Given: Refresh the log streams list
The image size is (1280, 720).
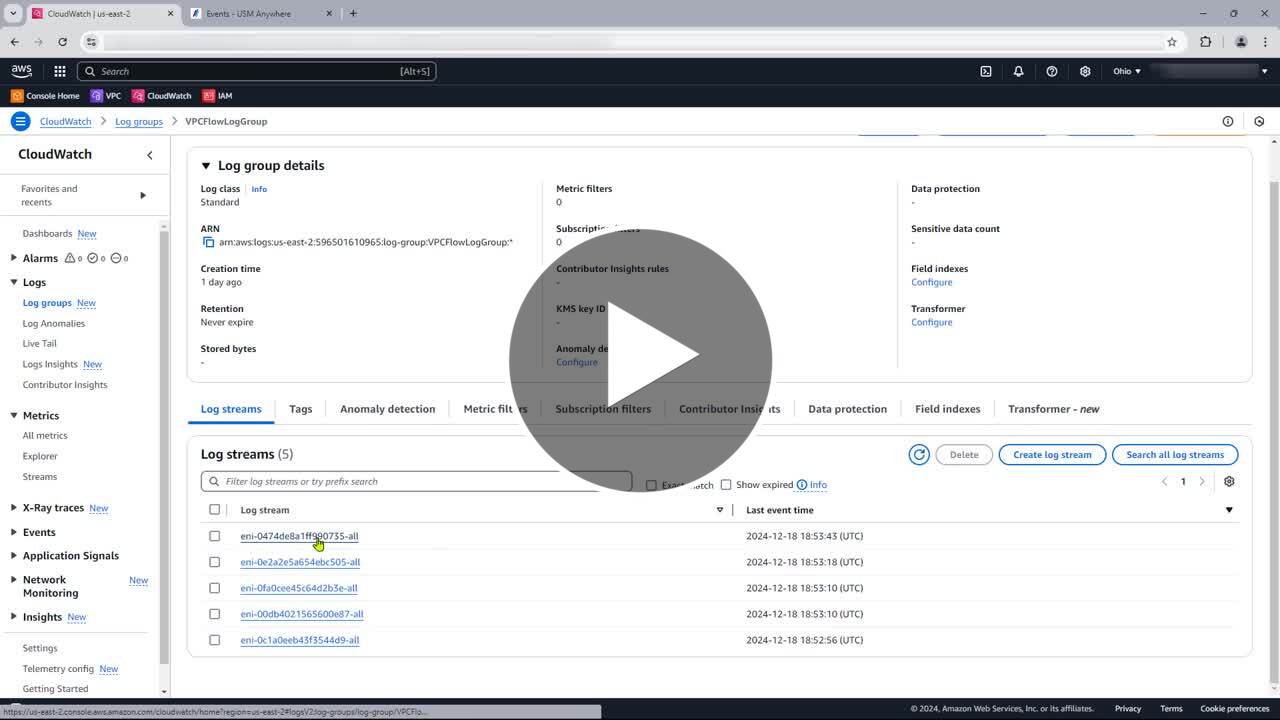Looking at the screenshot, I should [918, 455].
